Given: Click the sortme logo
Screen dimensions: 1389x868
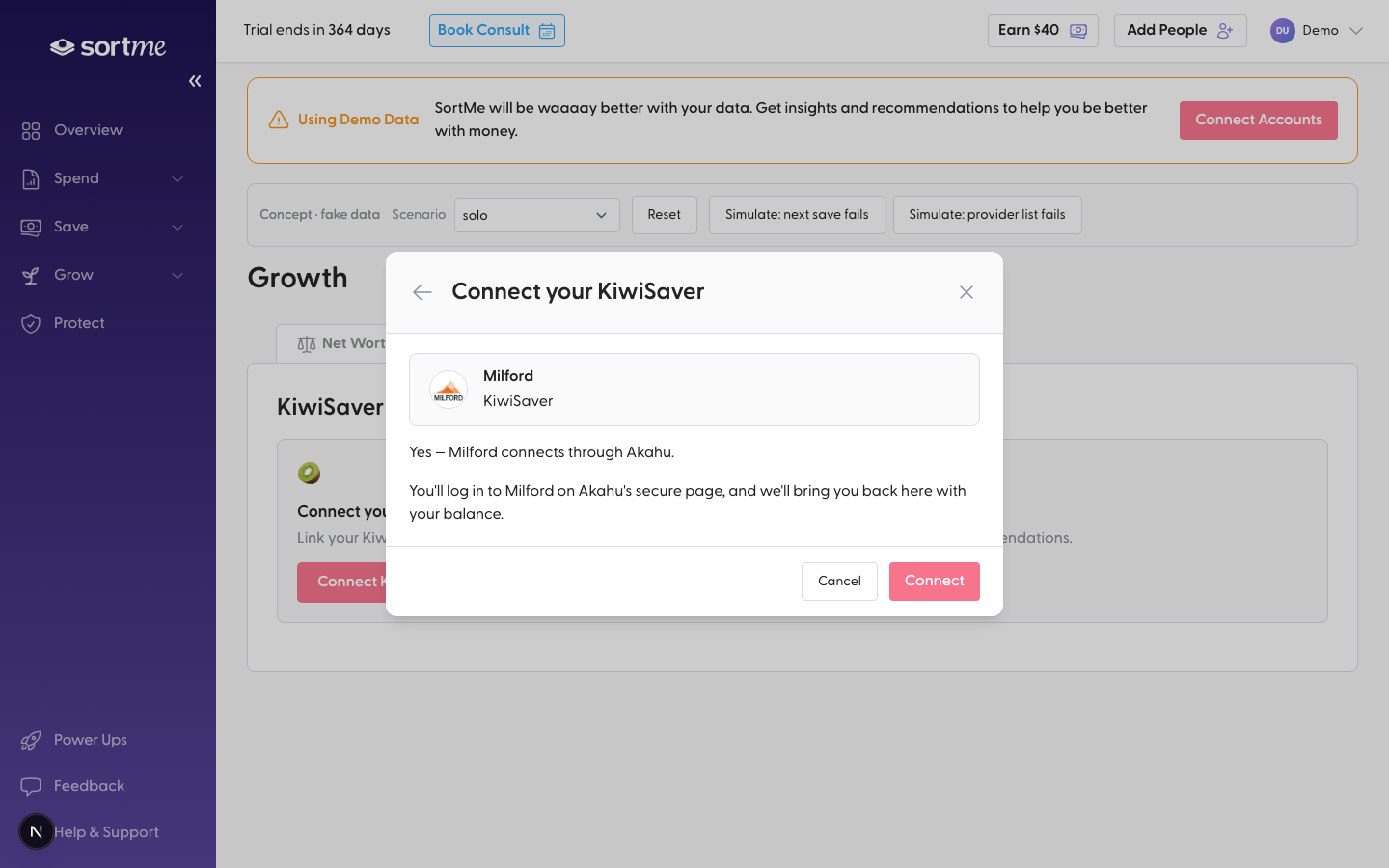Looking at the screenshot, I should (x=108, y=46).
